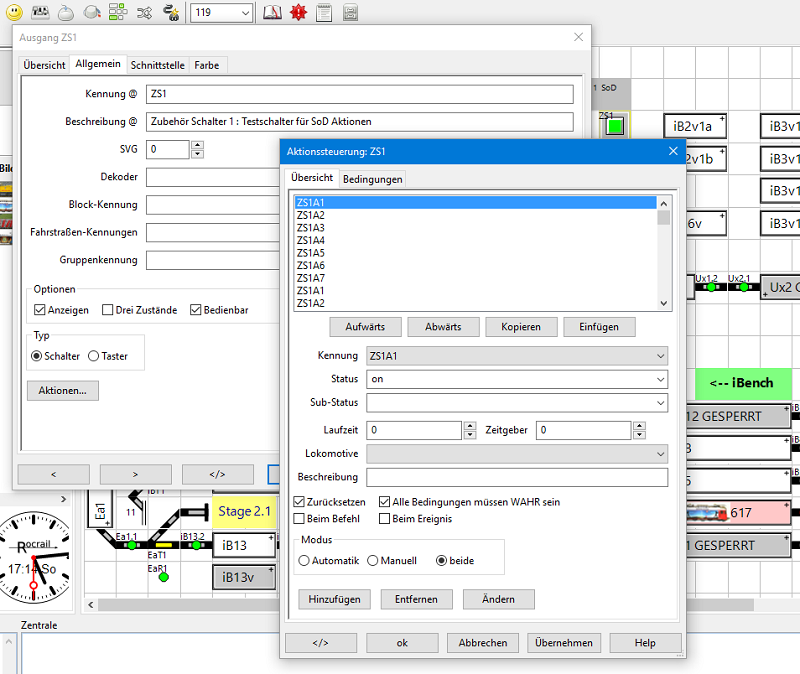Click the green ZS1 switch symbol
800x674 pixels.
point(614,127)
